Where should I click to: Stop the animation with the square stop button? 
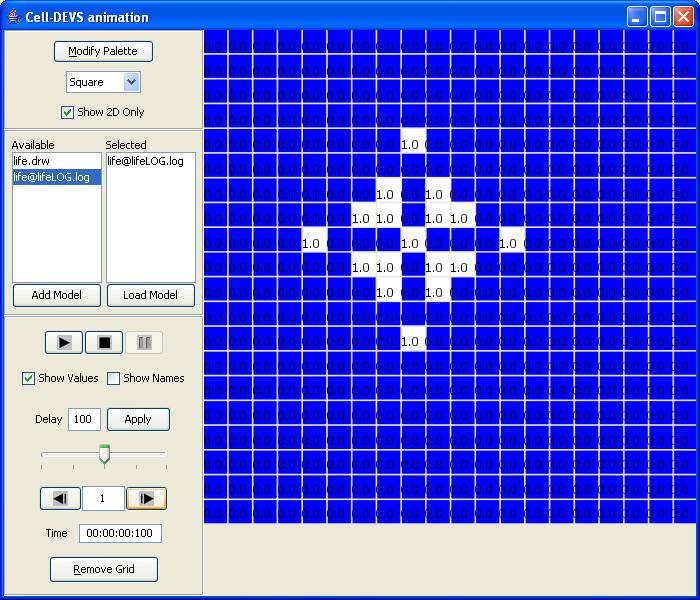pos(104,343)
